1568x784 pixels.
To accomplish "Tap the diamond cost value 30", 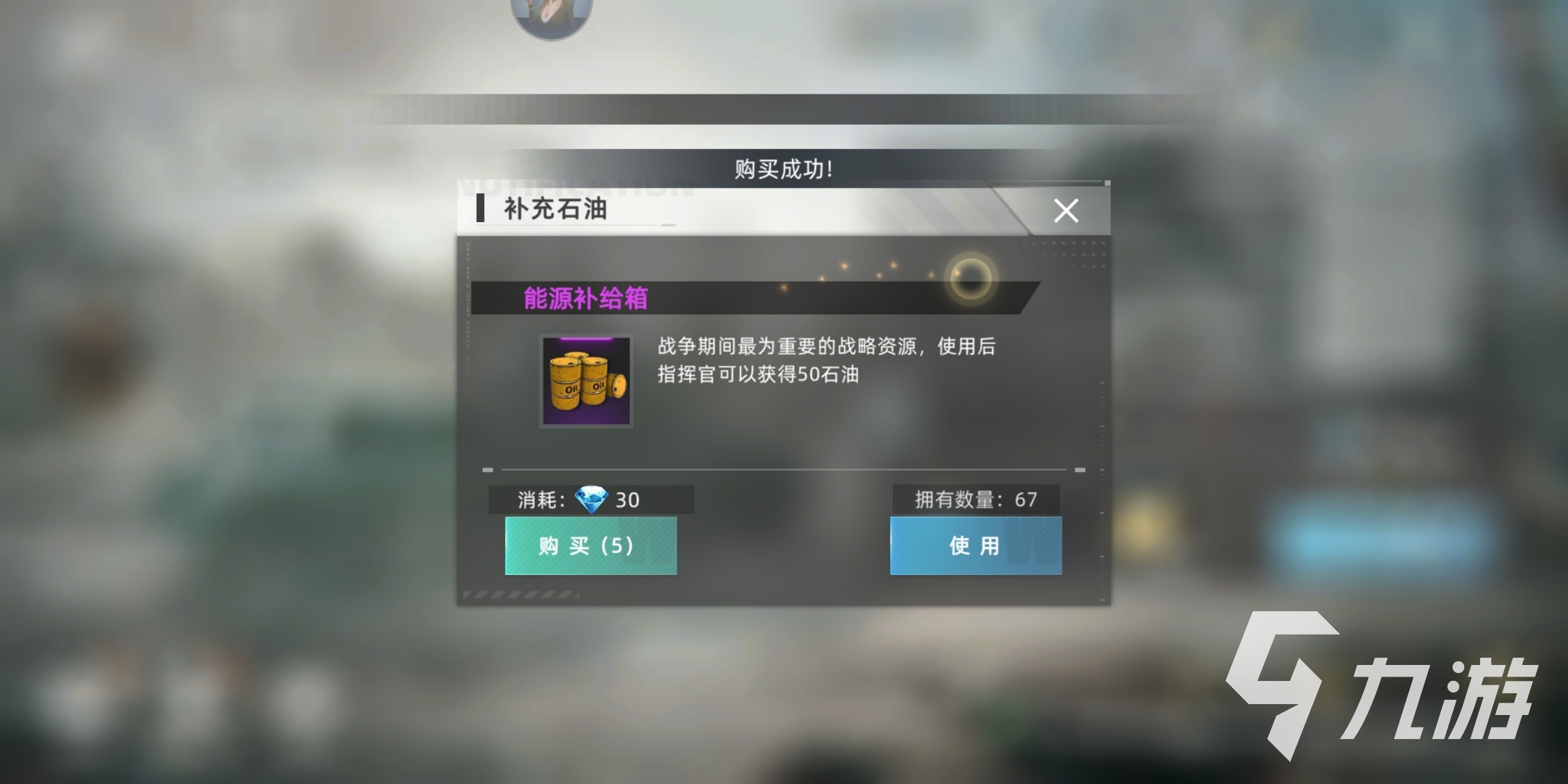I will point(627,499).
